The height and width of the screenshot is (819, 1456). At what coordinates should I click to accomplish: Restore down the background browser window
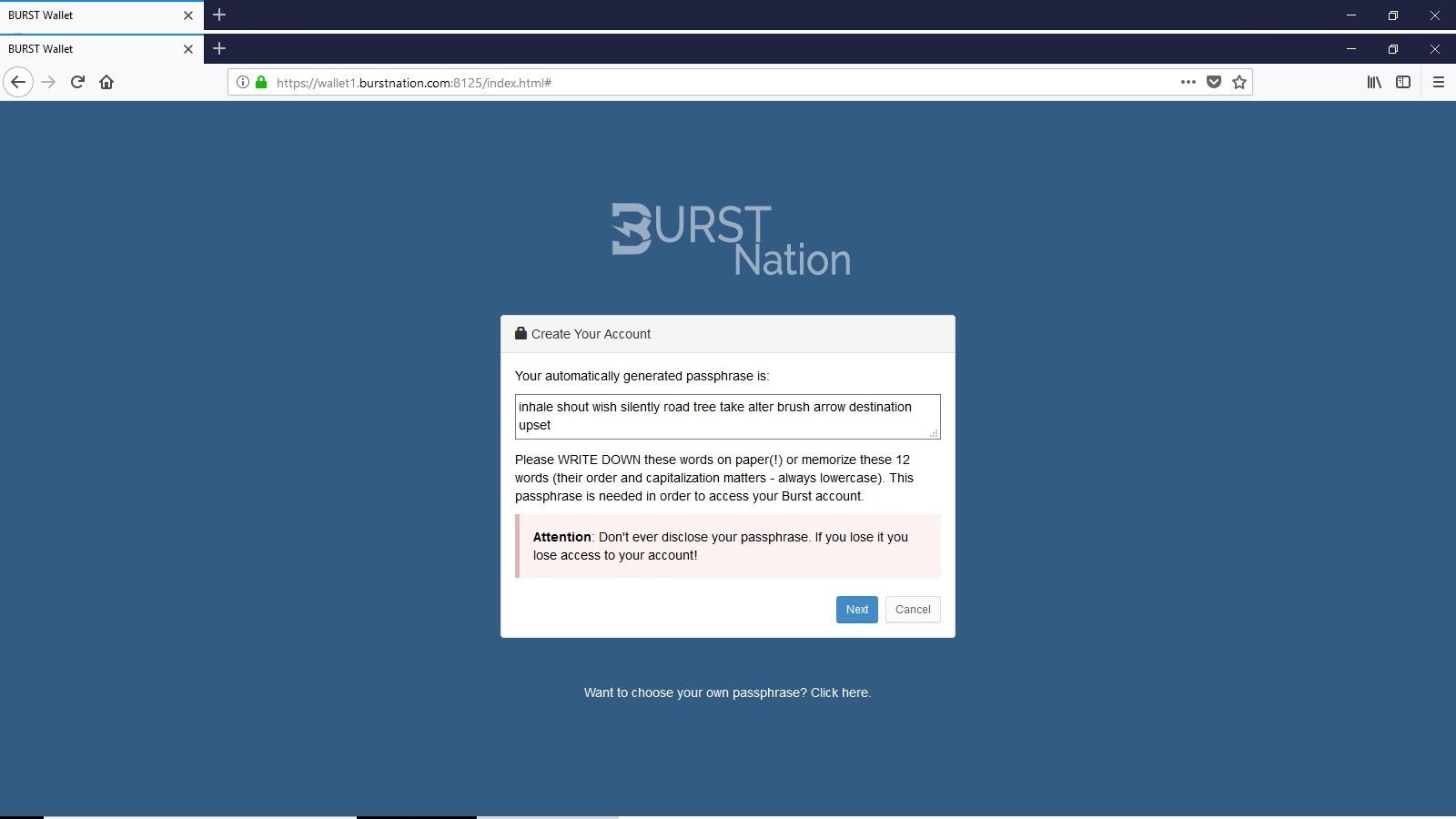(x=1393, y=15)
